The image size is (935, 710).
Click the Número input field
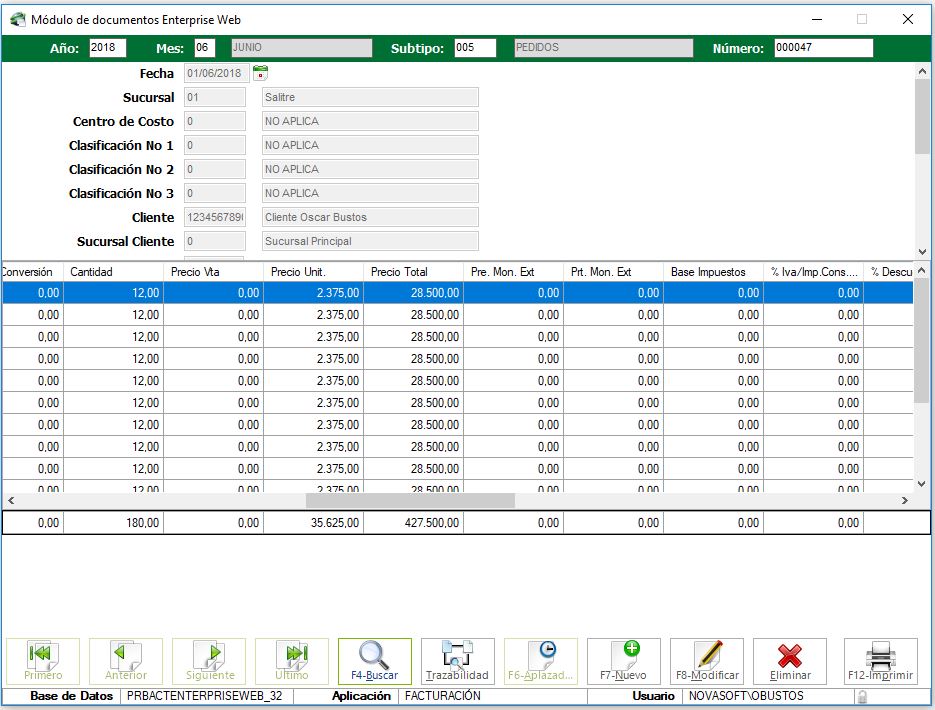tap(823, 48)
